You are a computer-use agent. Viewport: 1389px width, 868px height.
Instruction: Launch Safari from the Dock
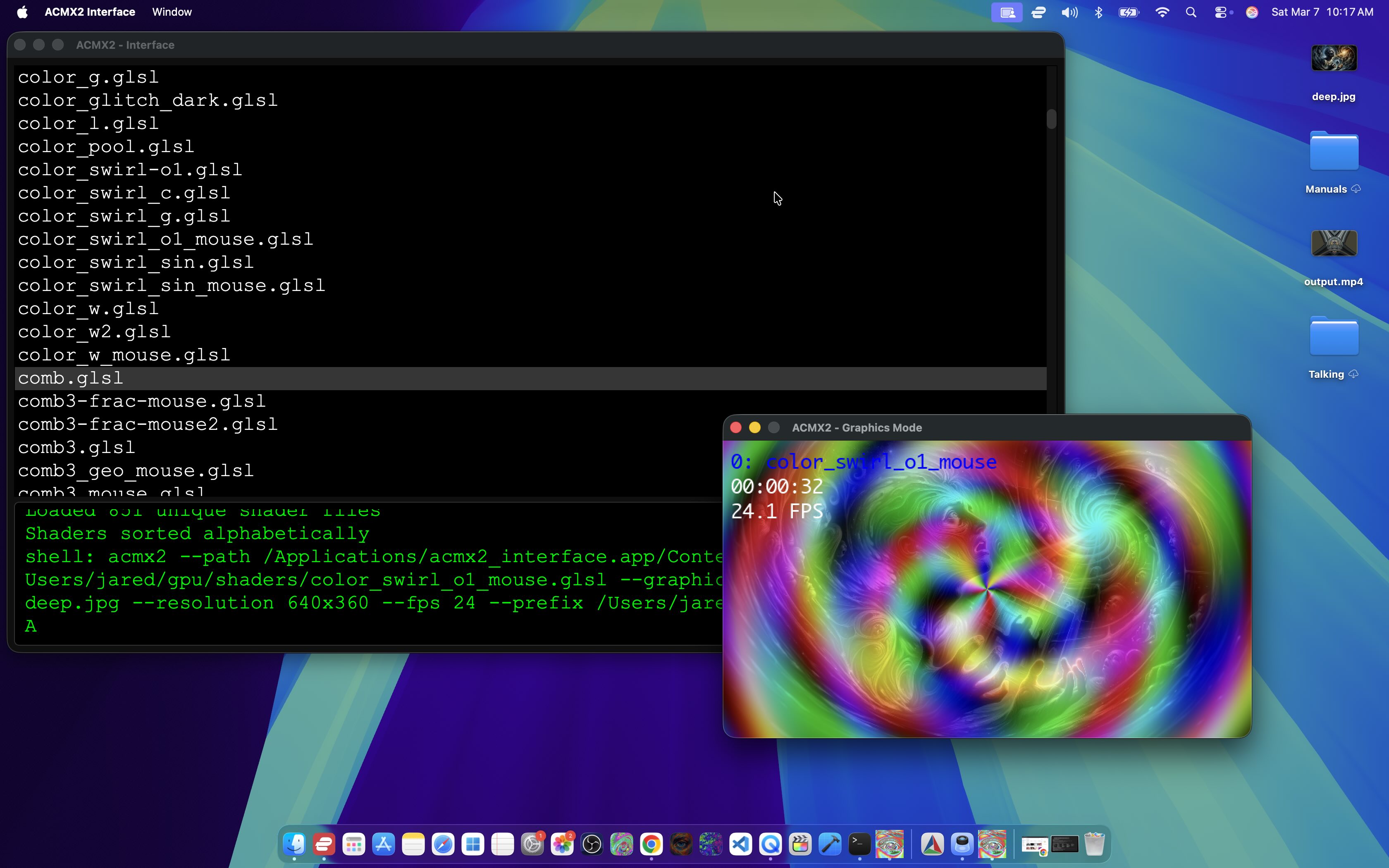coord(443,844)
